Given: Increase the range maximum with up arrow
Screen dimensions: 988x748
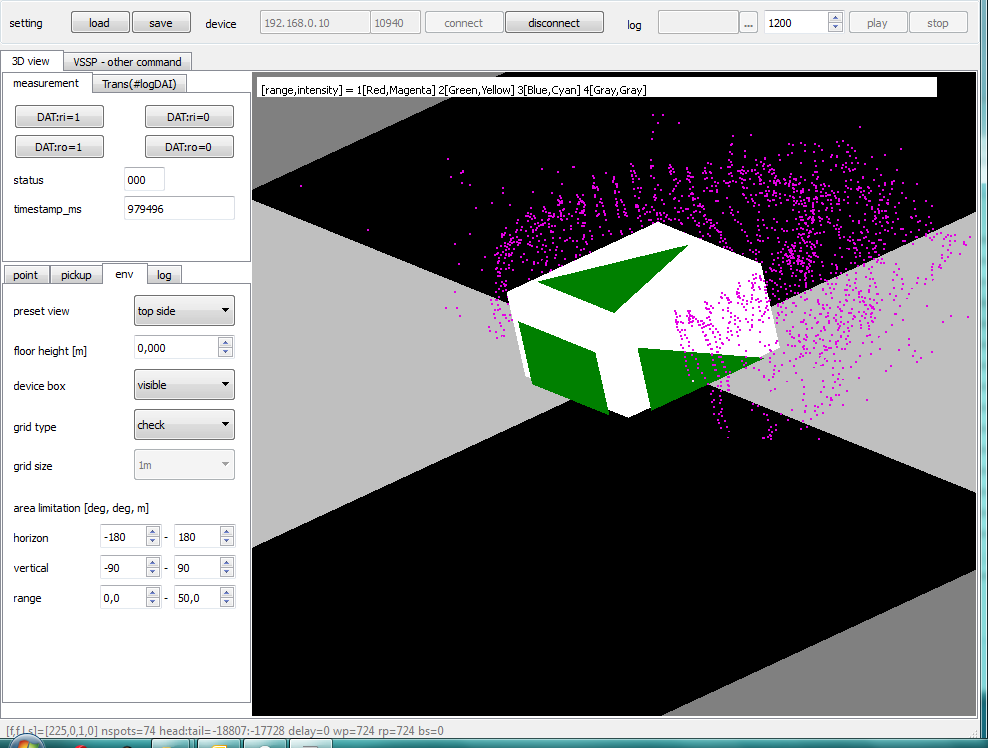Looking at the screenshot, I should (226, 593).
